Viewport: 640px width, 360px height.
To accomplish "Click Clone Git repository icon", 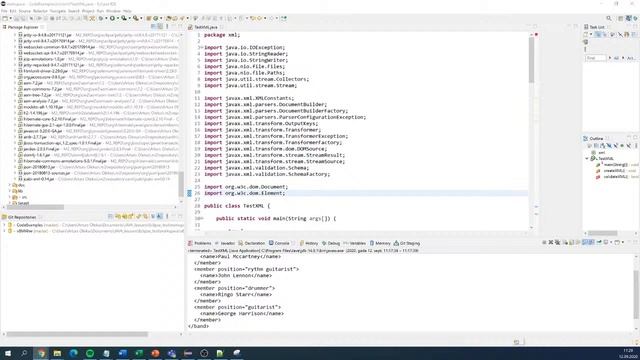I will pyautogui.click(x=124, y=217).
